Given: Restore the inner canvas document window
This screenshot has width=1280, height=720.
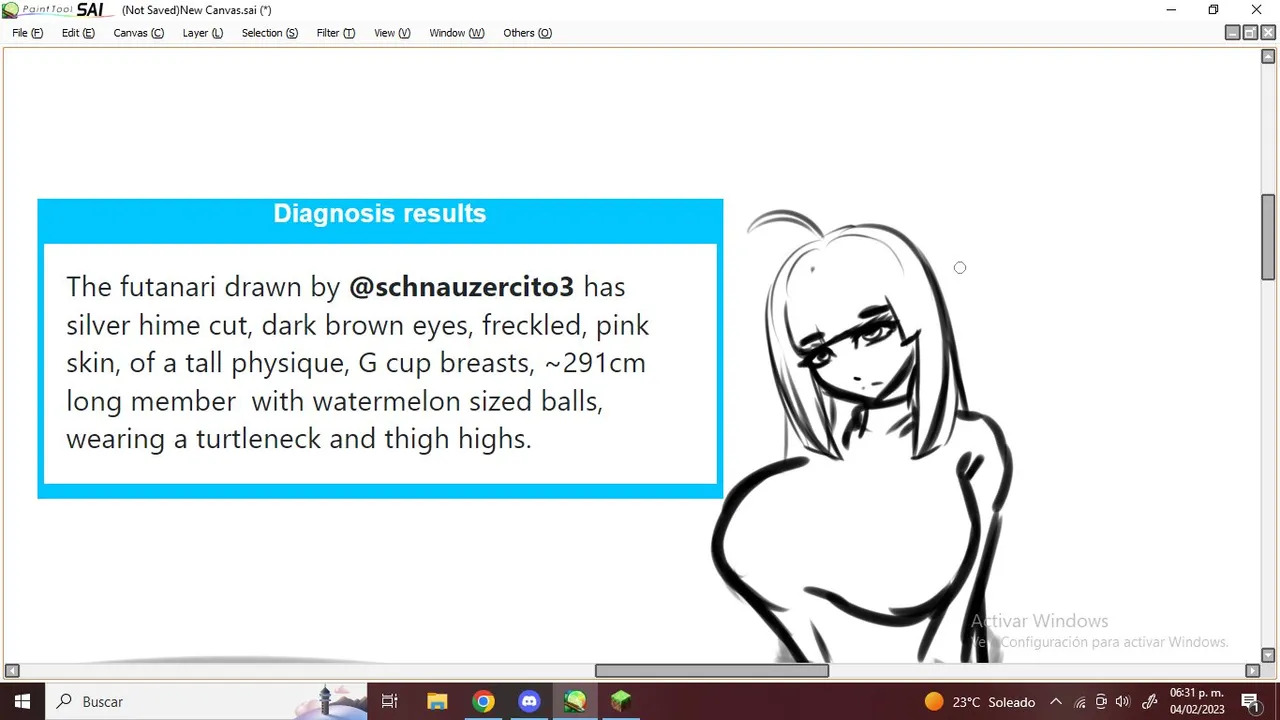Looking at the screenshot, I should [x=1249, y=33].
